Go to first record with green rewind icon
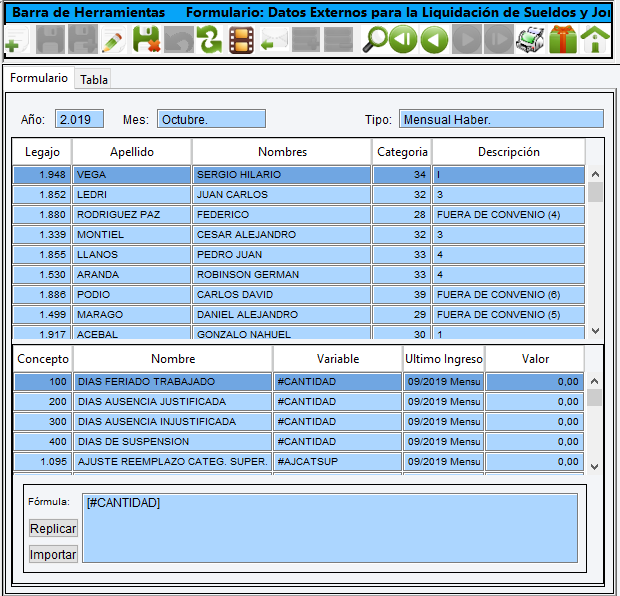The height and width of the screenshot is (596, 620). click(x=403, y=41)
